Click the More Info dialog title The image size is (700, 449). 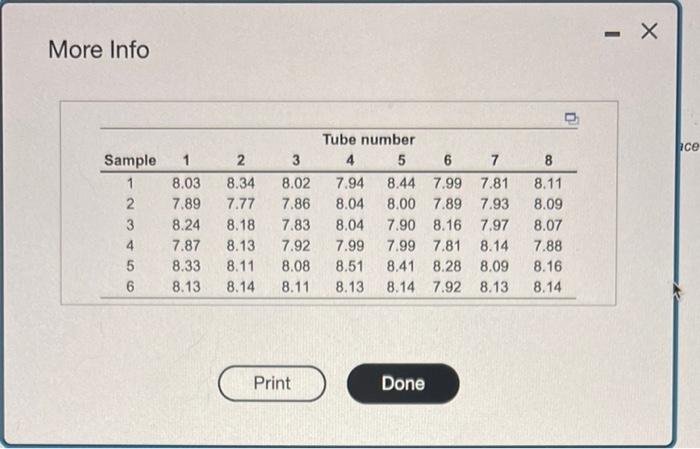99,50
